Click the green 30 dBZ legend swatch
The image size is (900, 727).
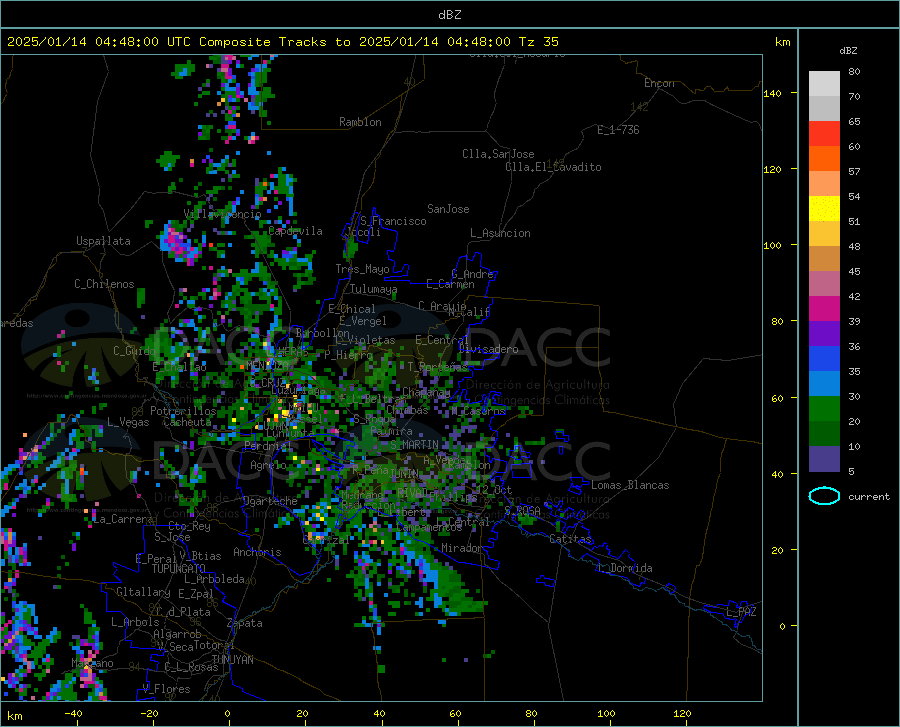(x=824, y=408)
